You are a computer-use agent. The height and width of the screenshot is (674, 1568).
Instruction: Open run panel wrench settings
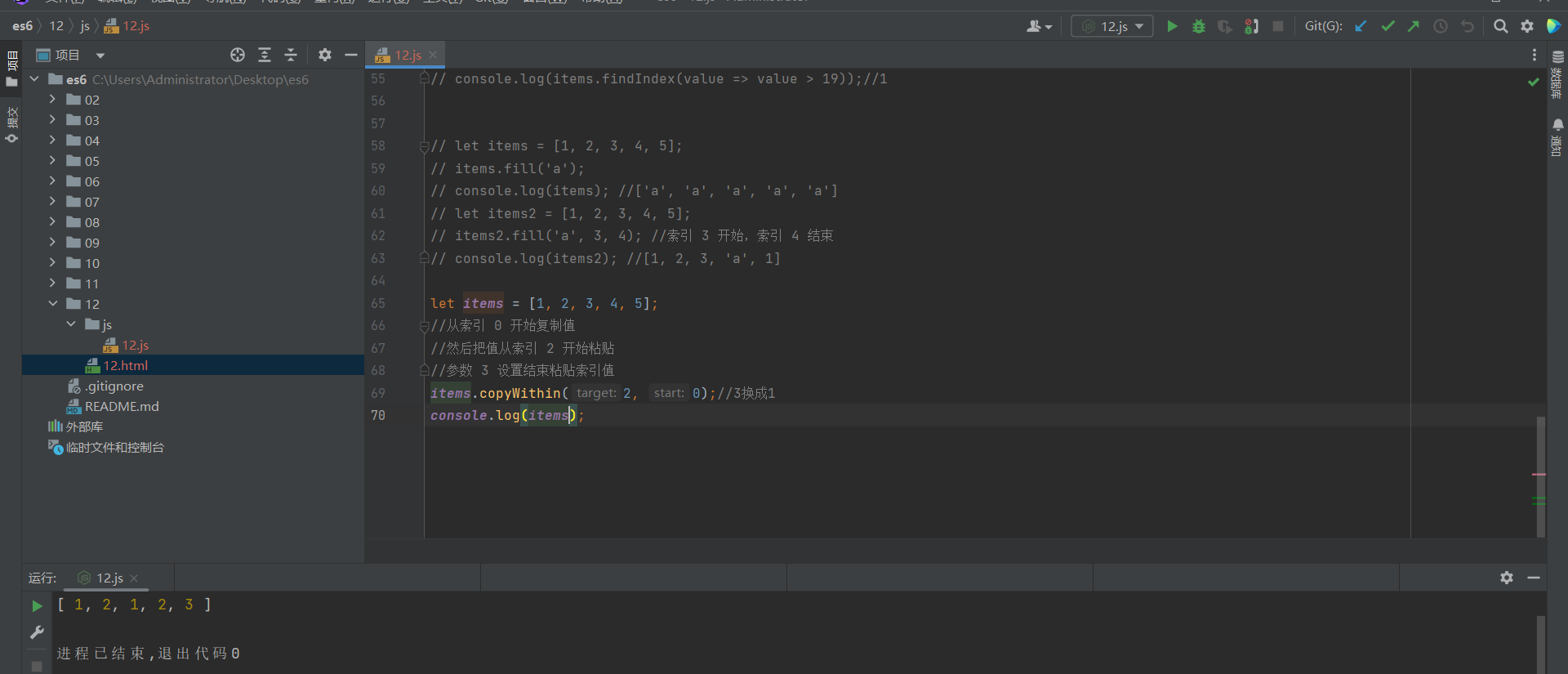click(x=37, y=632)
